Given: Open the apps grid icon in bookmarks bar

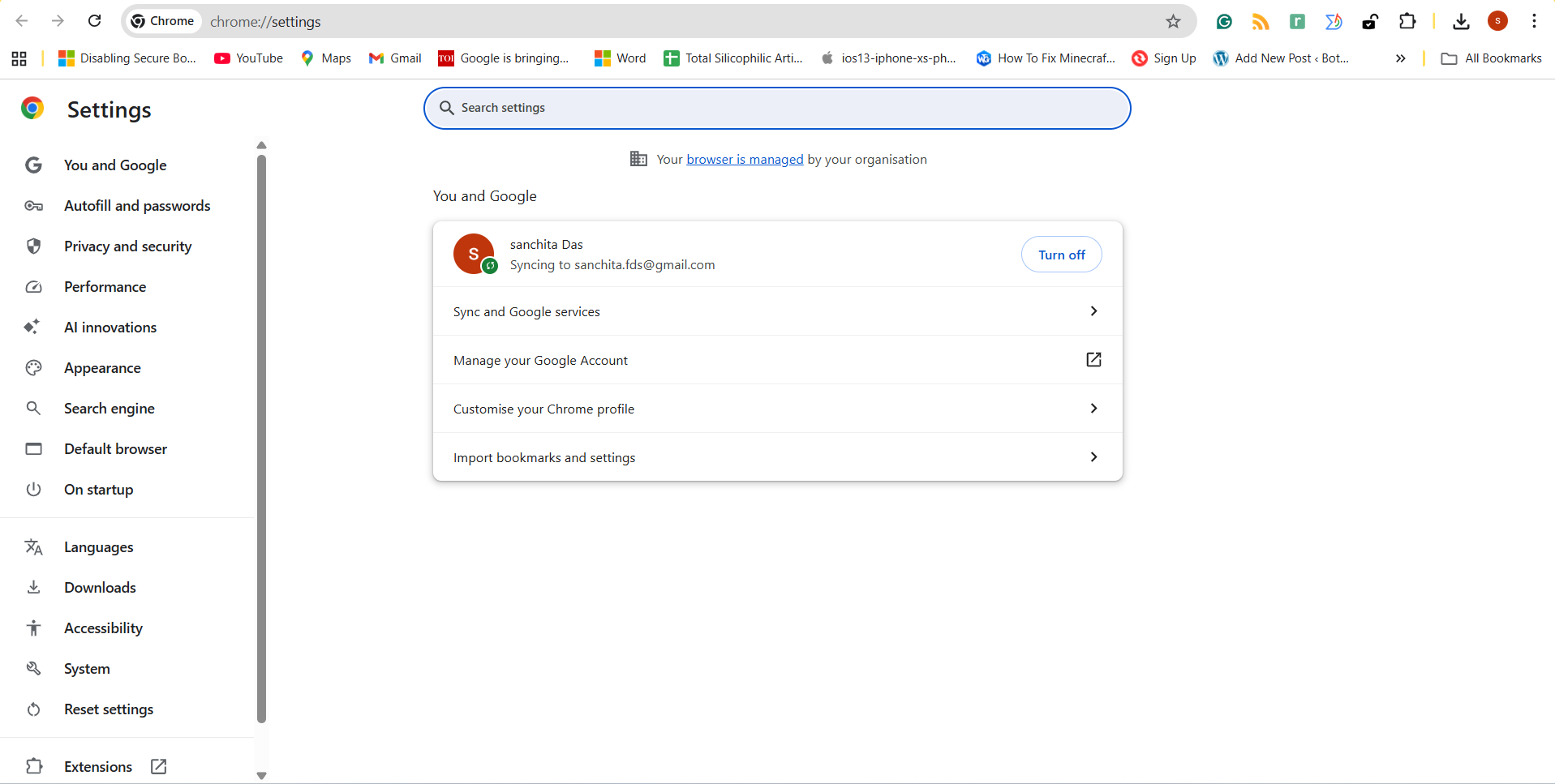Looking at the screenshot, I should (x=19, y=58).
